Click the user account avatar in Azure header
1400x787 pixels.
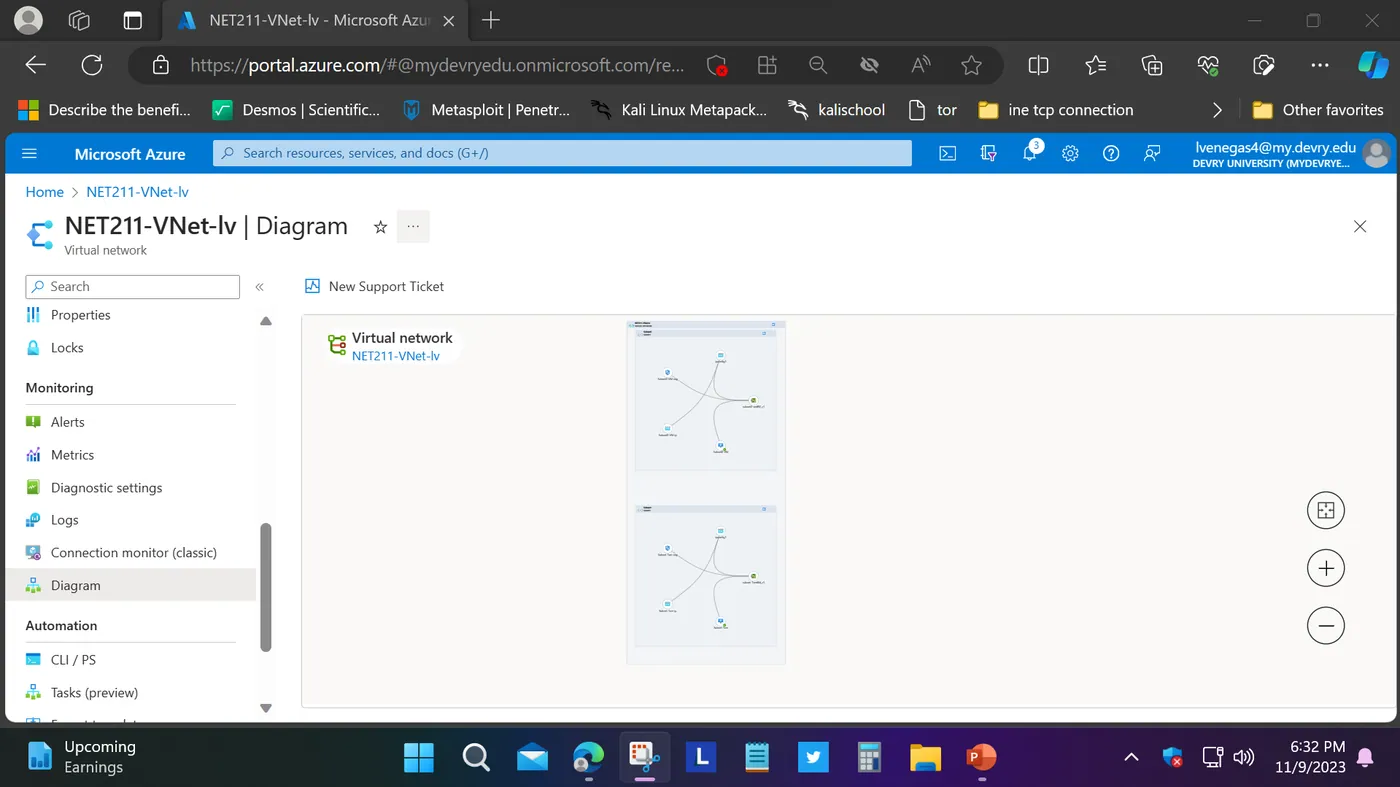1376,153
